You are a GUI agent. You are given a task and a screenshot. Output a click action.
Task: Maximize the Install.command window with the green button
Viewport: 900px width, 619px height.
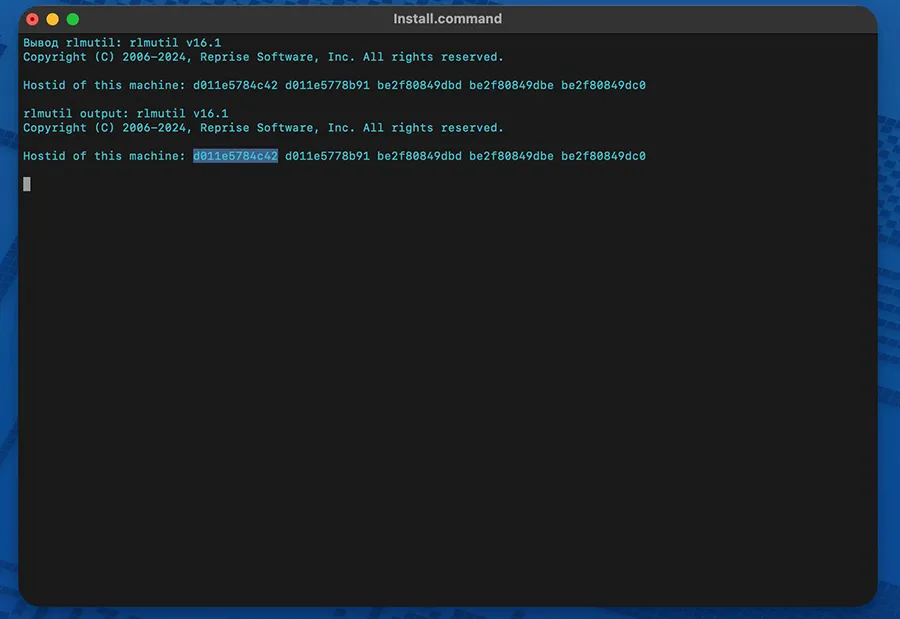[73, 20]
